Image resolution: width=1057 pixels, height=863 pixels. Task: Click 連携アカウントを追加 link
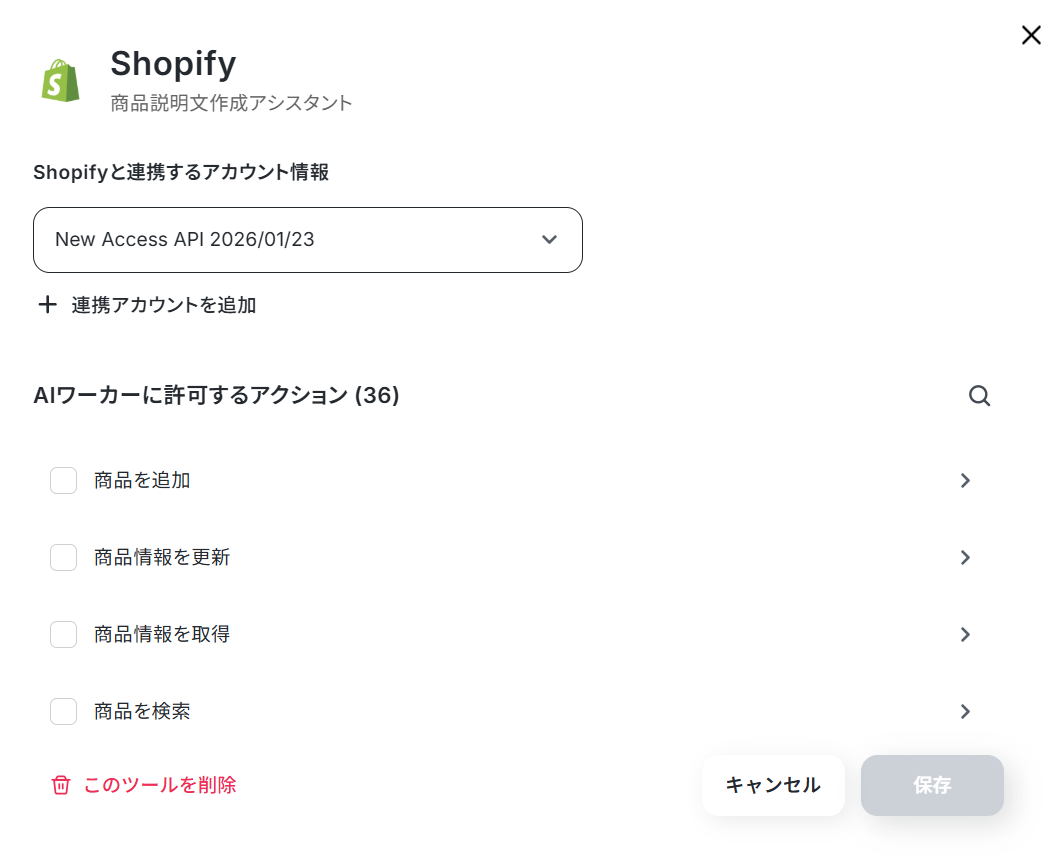[x=164, y=305]
